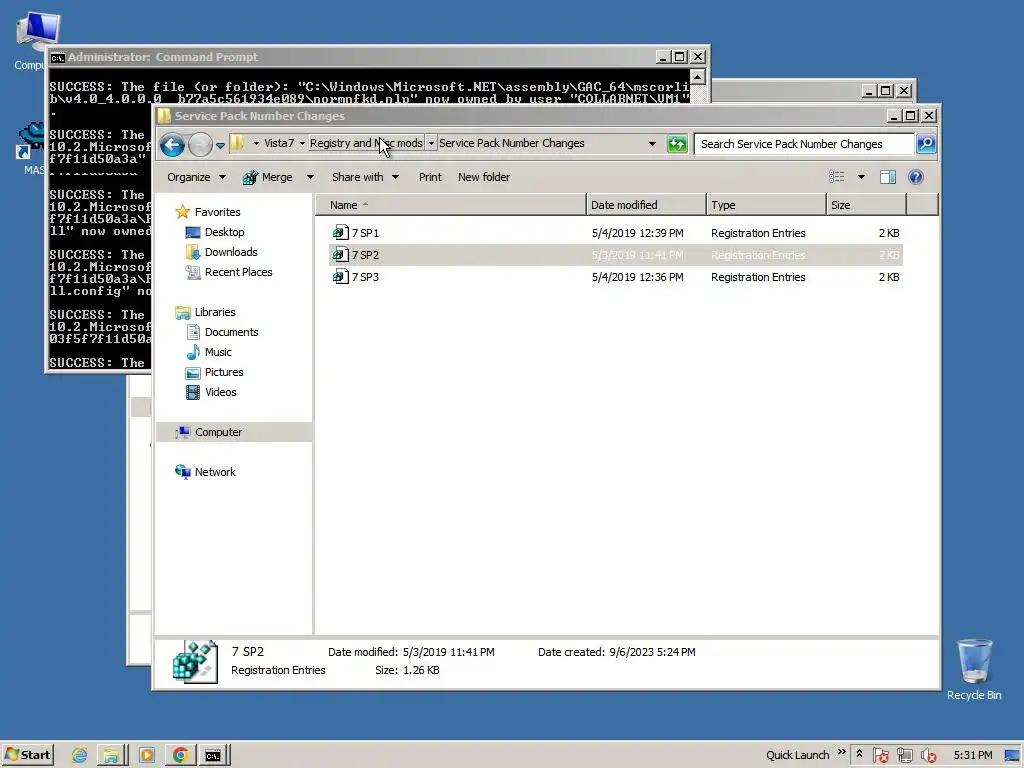Expand the Quick Launch chevron
1024x768 pixels.
click(x=841, y=753)
